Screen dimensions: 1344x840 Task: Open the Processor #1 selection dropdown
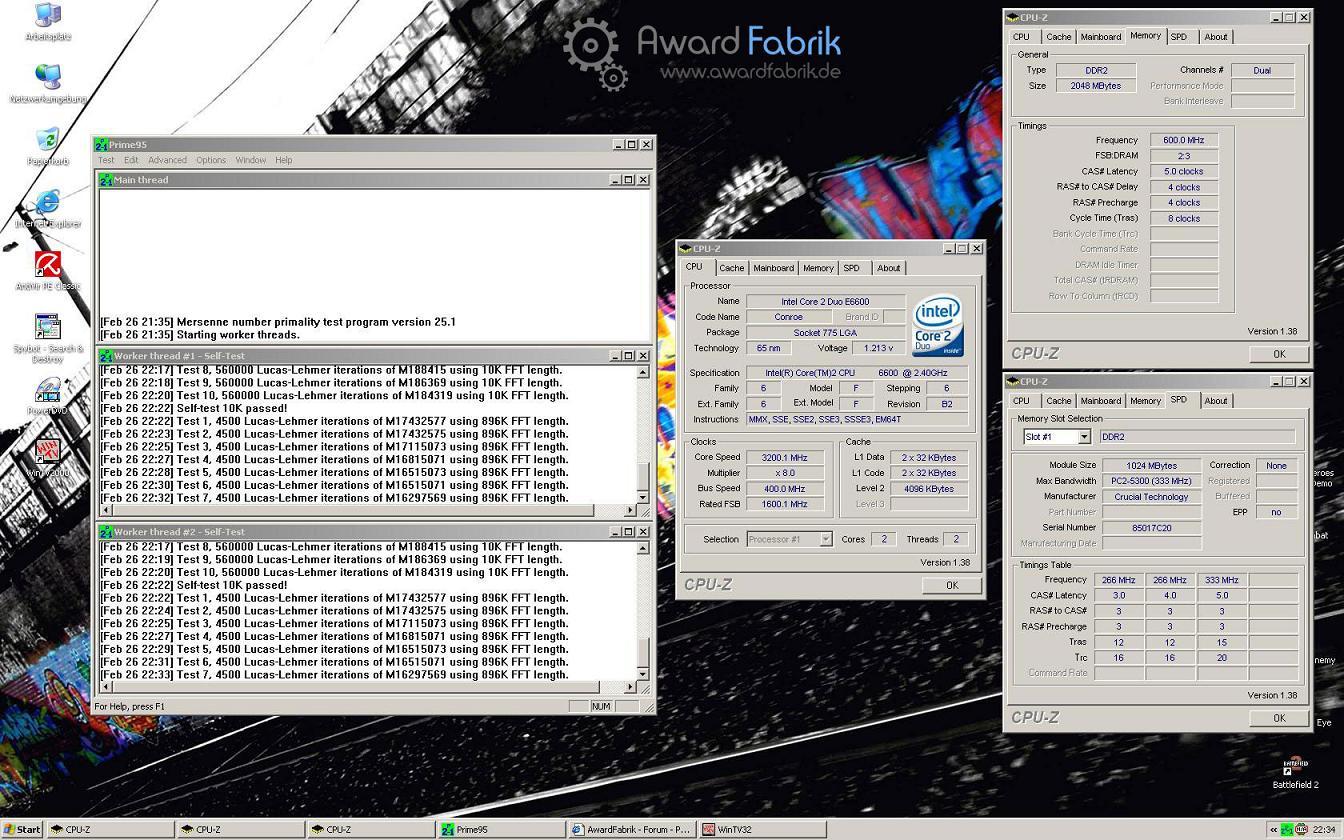click(x=825, y=539)
